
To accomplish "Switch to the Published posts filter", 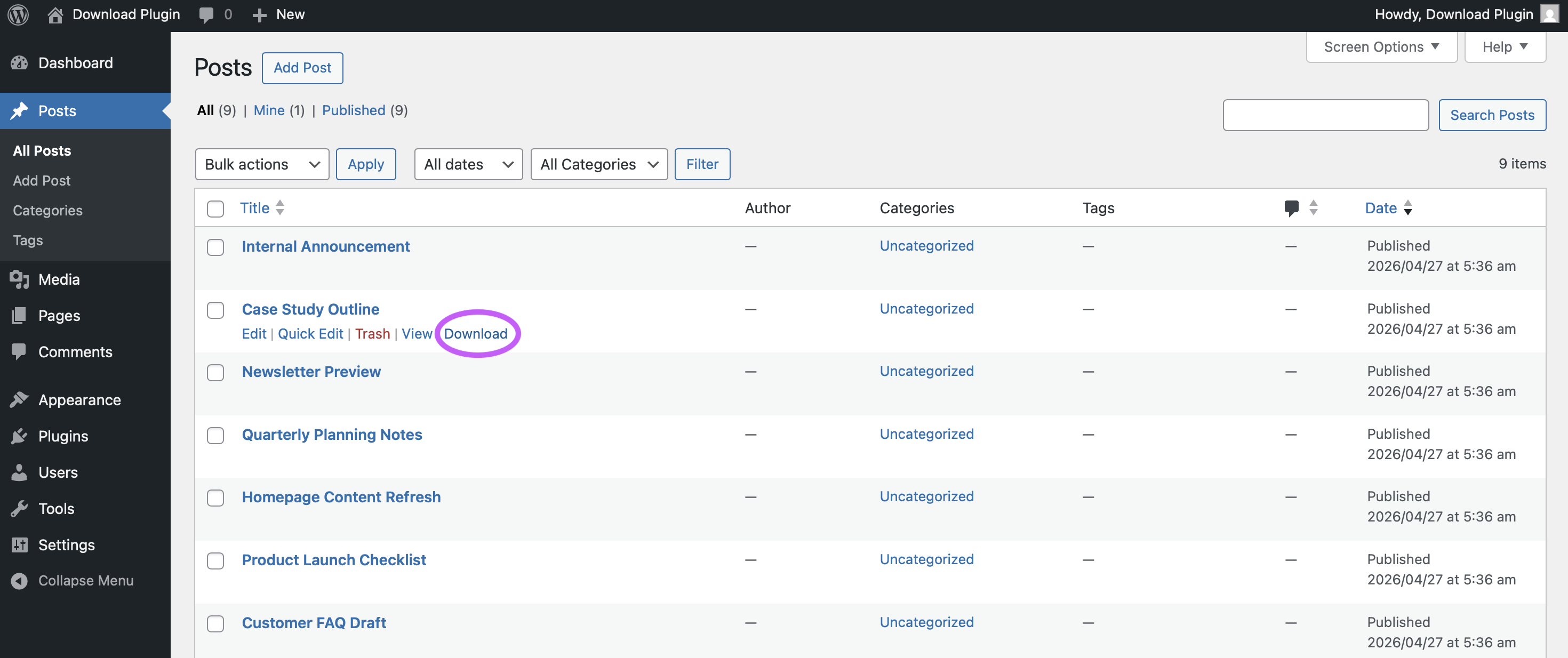I will click(354, 110).
